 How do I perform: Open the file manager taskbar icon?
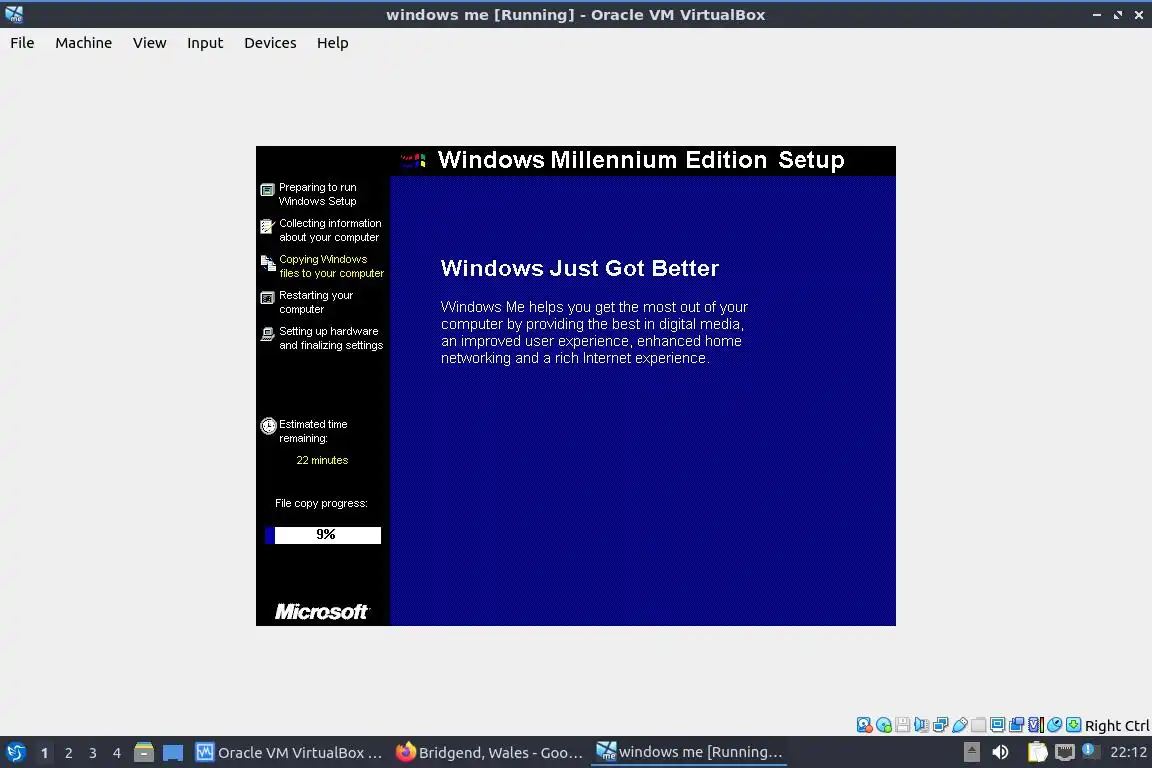pyautogui.click(x=144, y=753)
